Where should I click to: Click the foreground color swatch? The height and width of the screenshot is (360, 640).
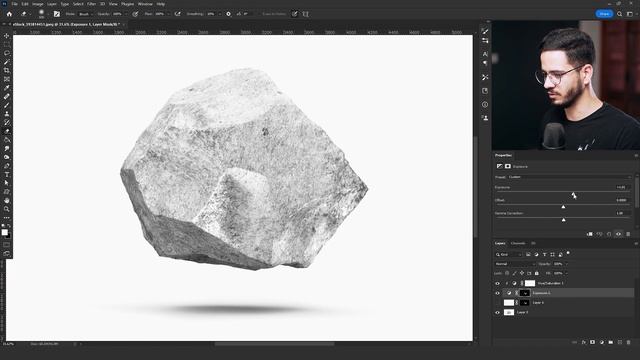click(x=4, y=232)
